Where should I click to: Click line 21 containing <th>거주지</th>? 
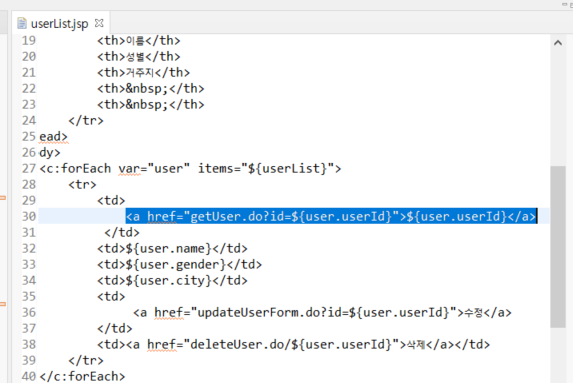144,72
